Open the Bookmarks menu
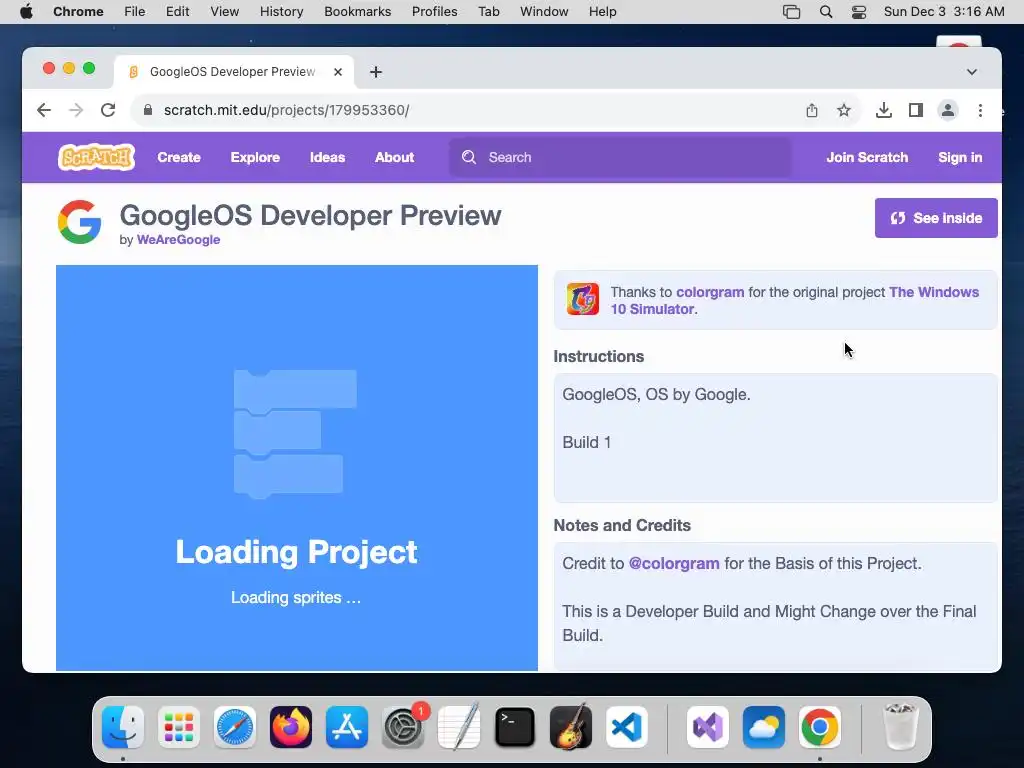 (x=357, y=12)
